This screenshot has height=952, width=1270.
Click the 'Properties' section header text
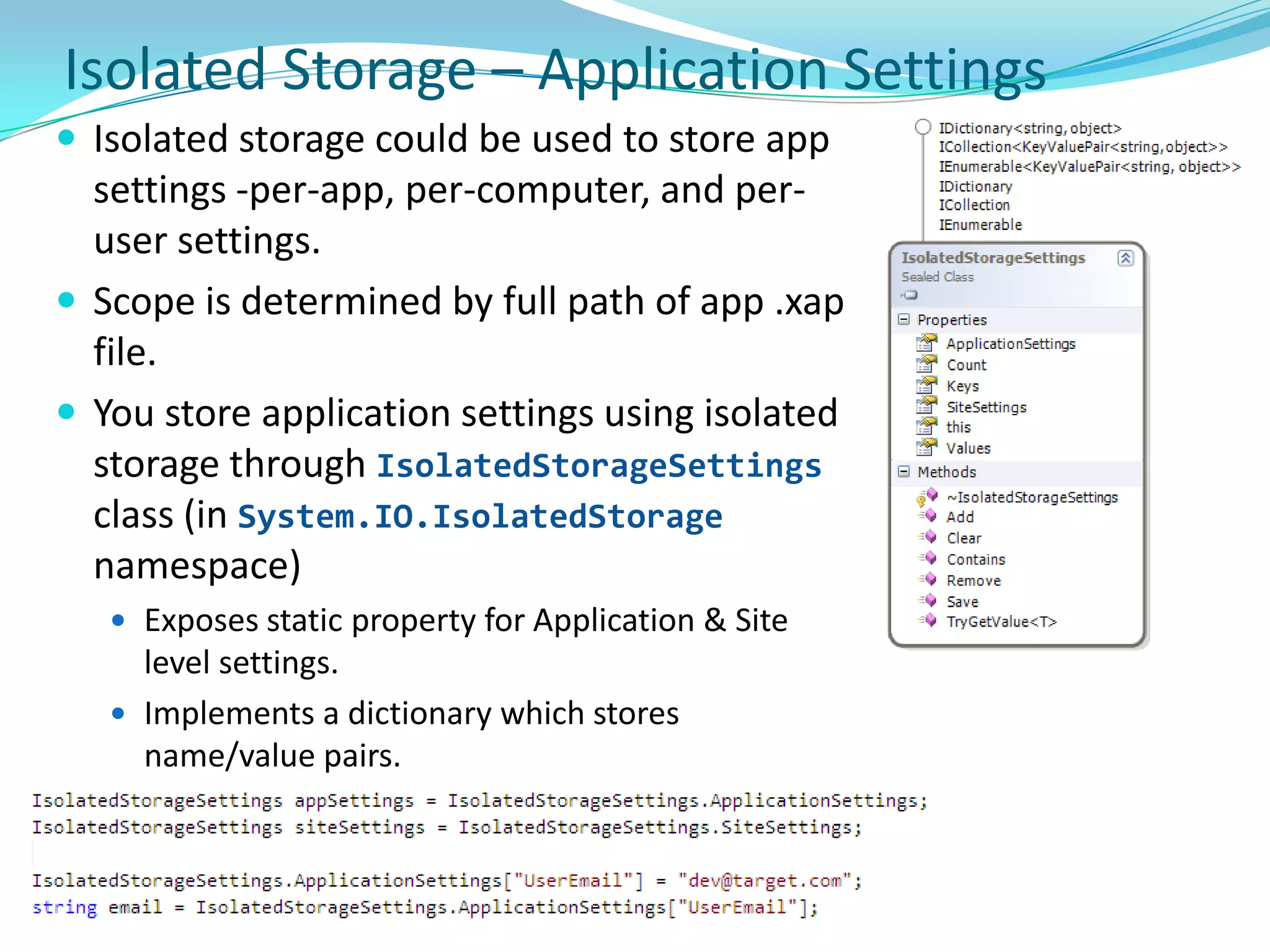(952, 320)
